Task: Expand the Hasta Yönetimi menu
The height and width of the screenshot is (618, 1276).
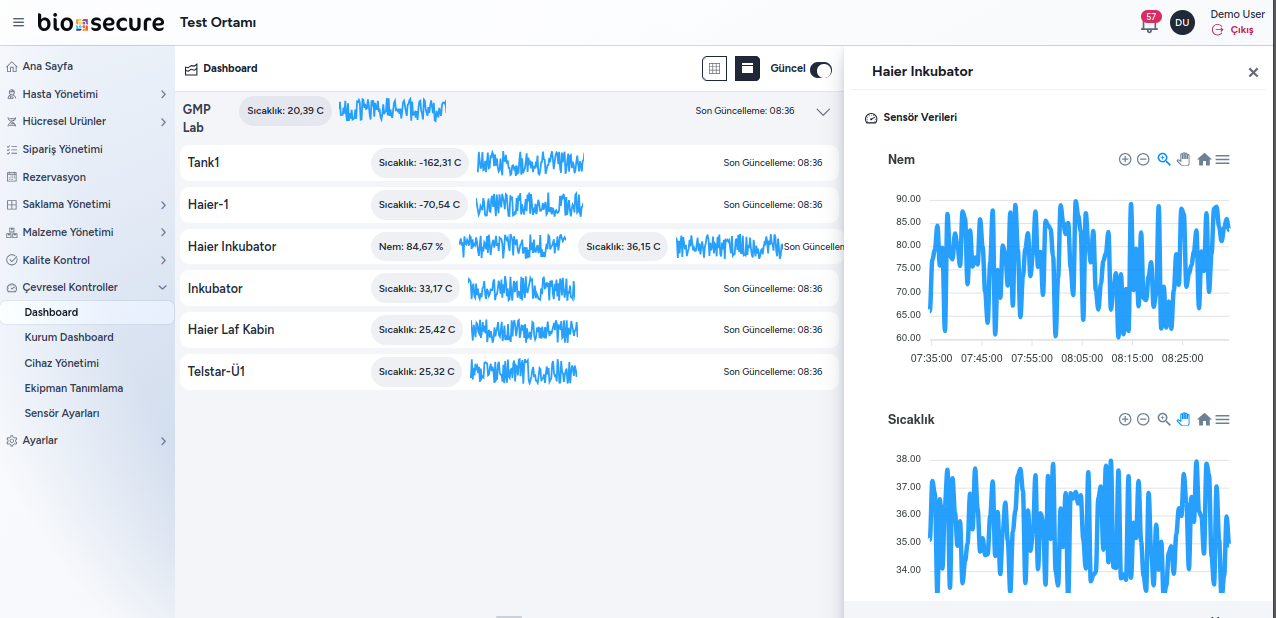Action: coord(87,94)
